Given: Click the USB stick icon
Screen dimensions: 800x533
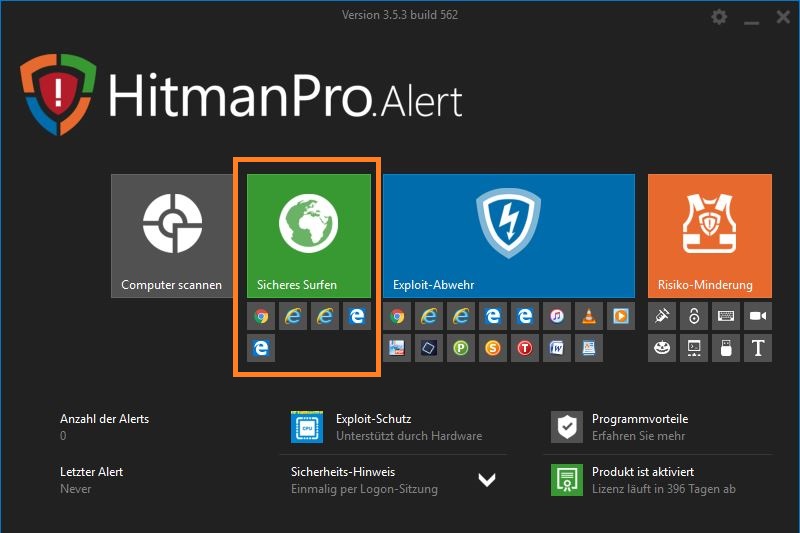Looking at the screenshot, I should pyautogui.click(x=726, y=348).
